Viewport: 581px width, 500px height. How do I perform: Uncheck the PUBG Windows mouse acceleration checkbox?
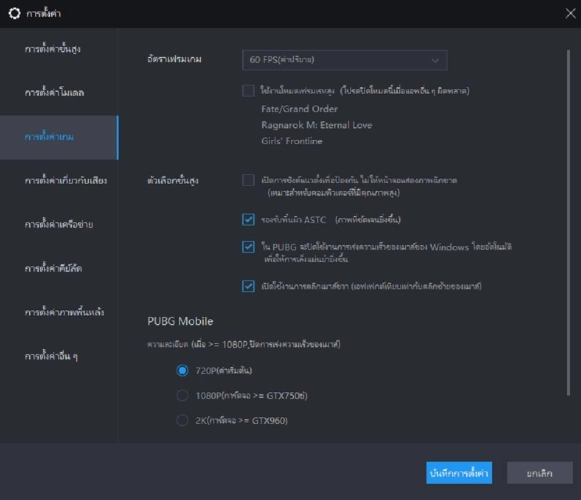coord(248,247)
